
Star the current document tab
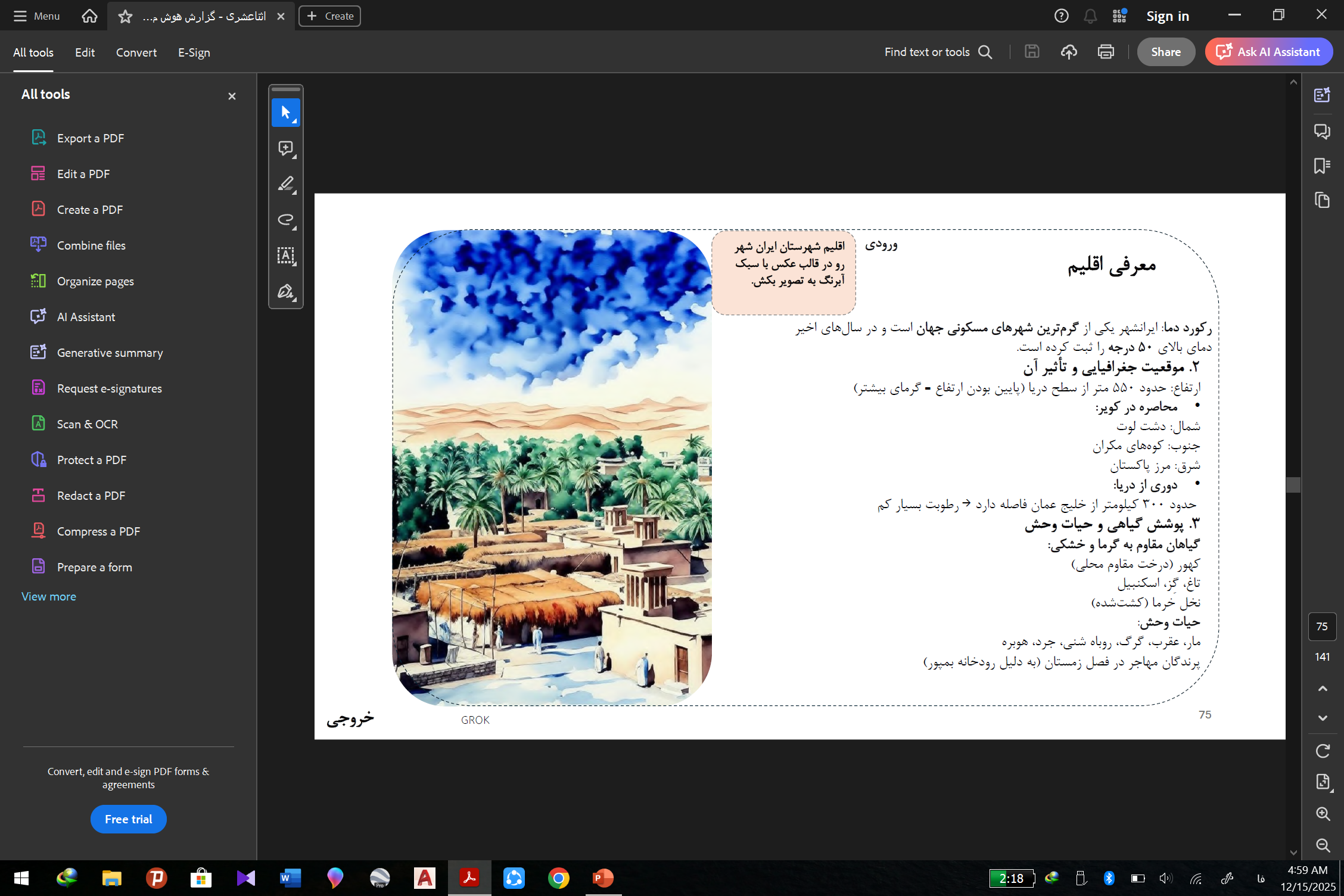tap(125, 16)
